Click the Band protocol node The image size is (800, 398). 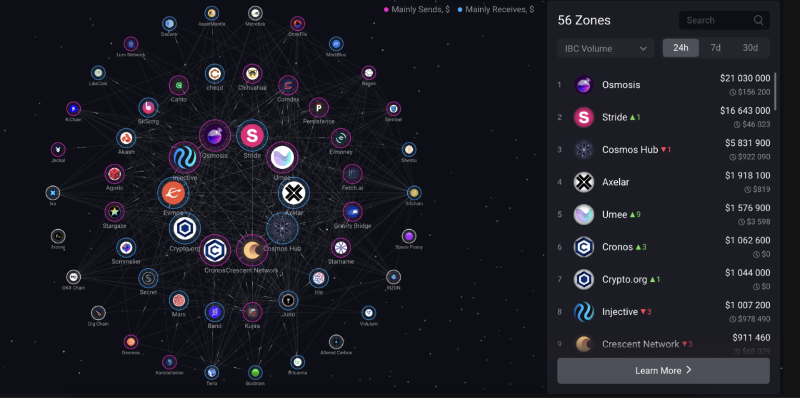pos(215,312)
